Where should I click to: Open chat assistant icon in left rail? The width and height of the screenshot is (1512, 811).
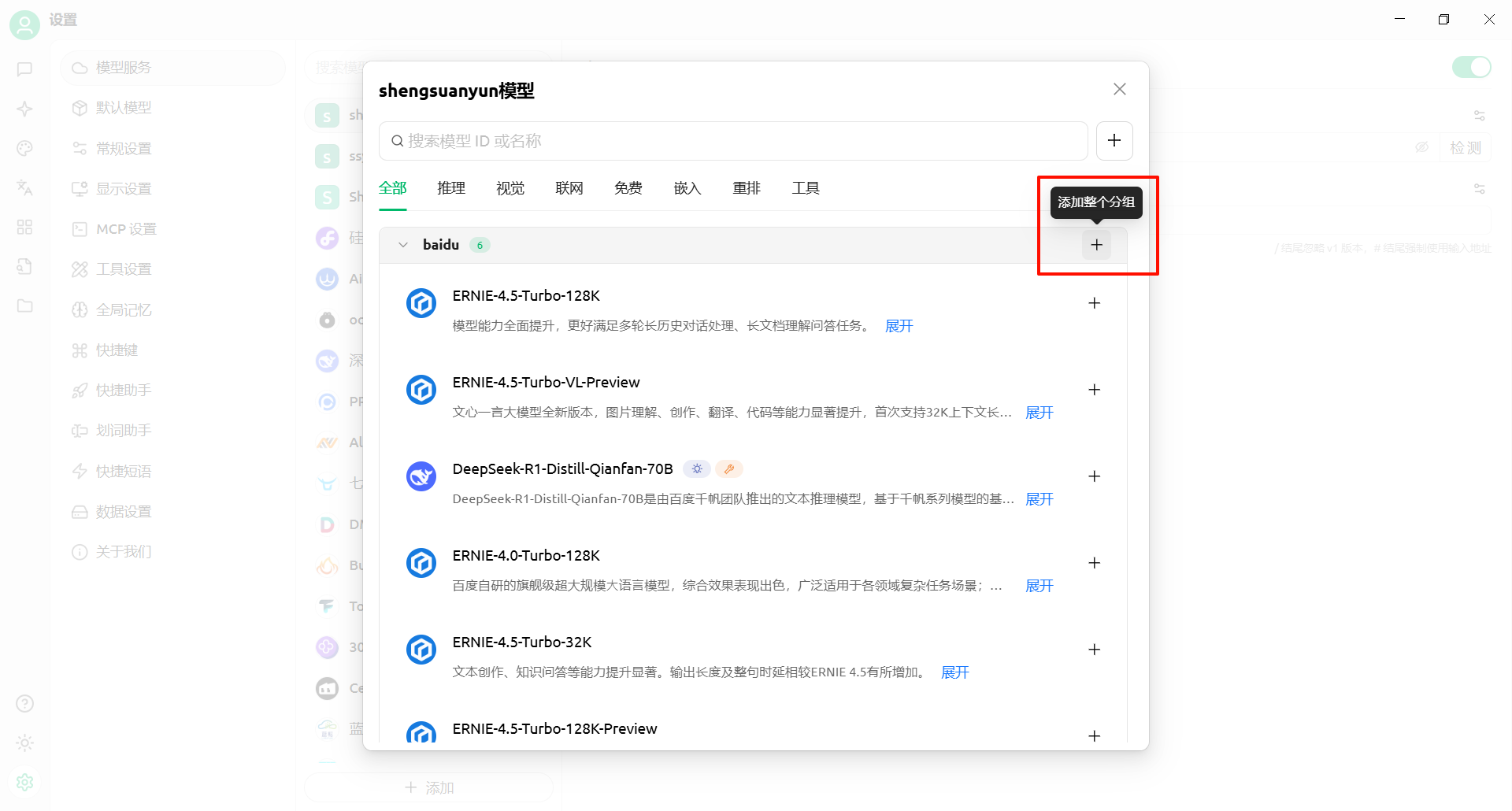coord(24,69)
